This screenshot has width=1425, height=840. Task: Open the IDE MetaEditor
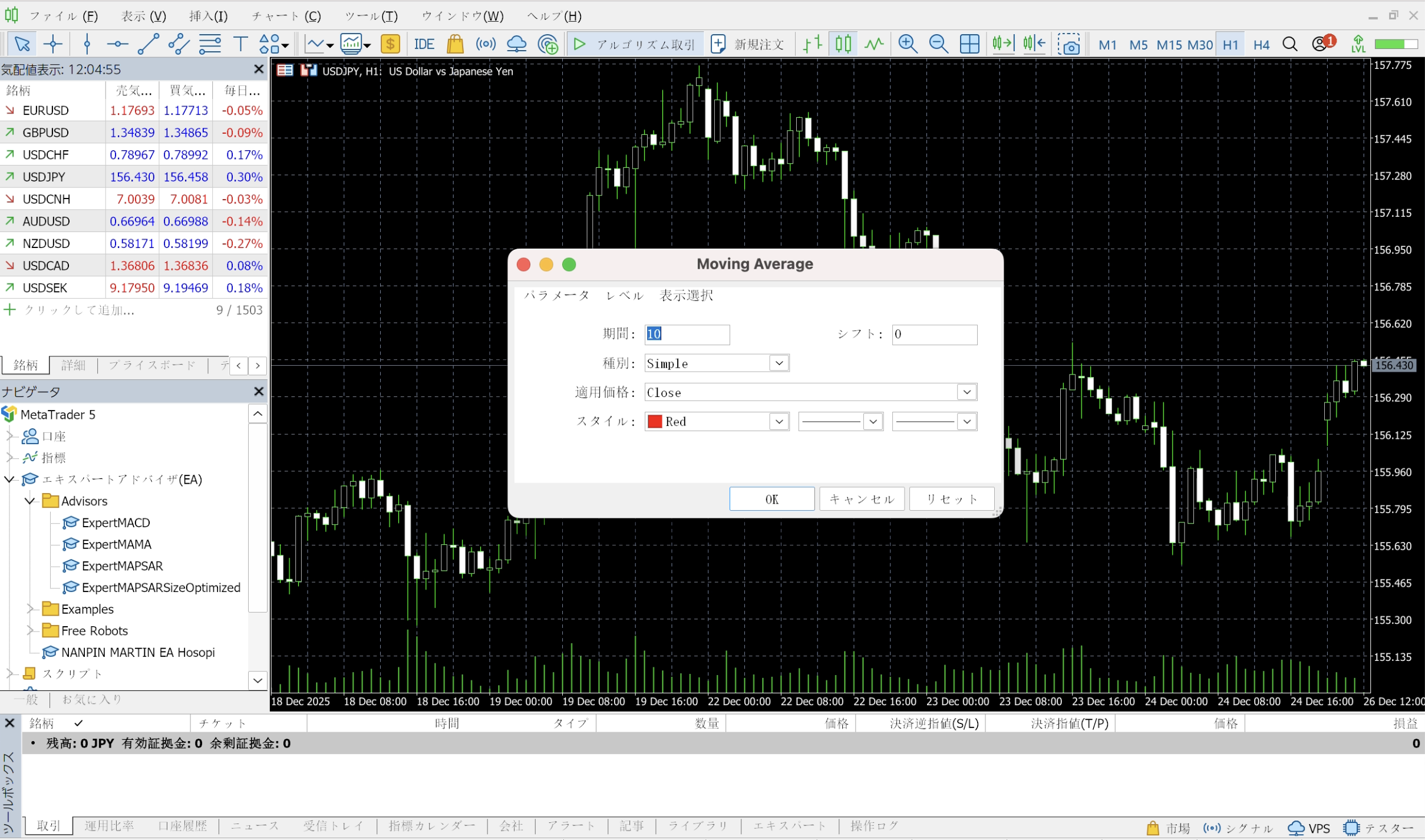[424, 44]
